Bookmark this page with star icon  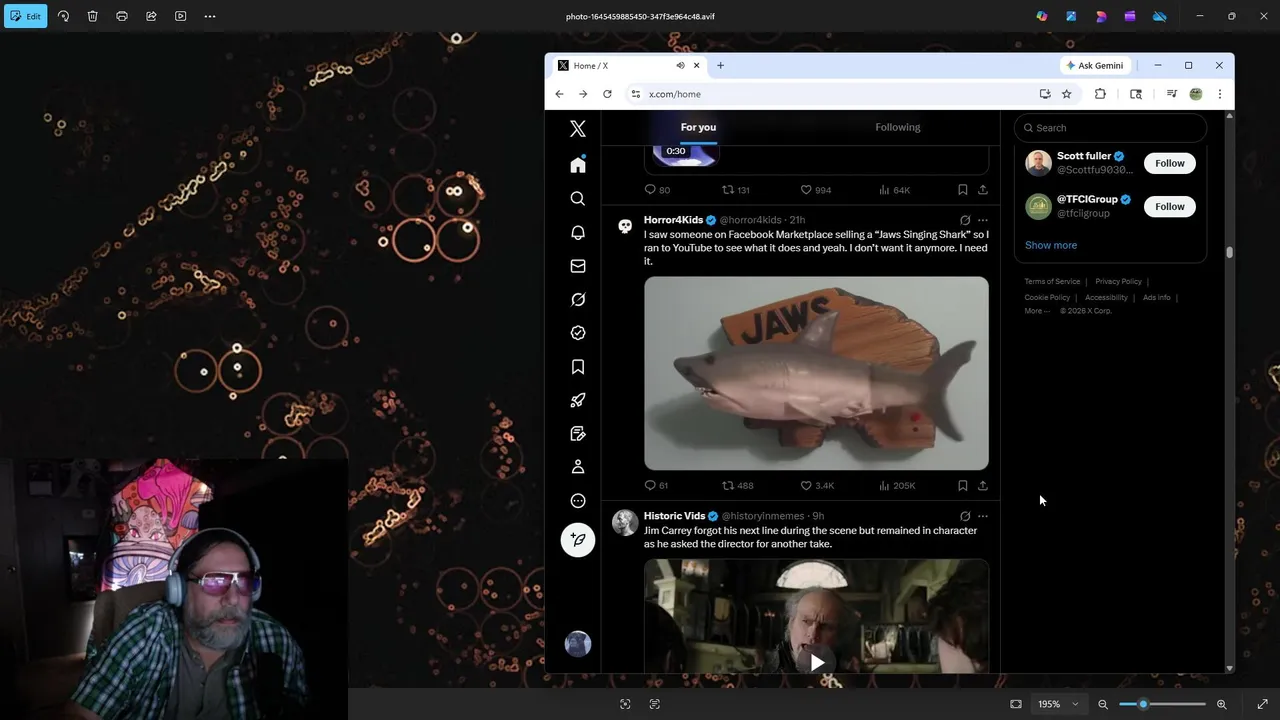(1067, 94)
